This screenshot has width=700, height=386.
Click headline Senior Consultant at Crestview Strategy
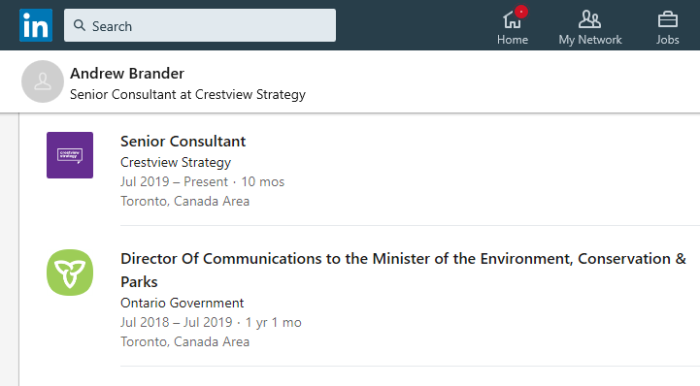(188, 95)
